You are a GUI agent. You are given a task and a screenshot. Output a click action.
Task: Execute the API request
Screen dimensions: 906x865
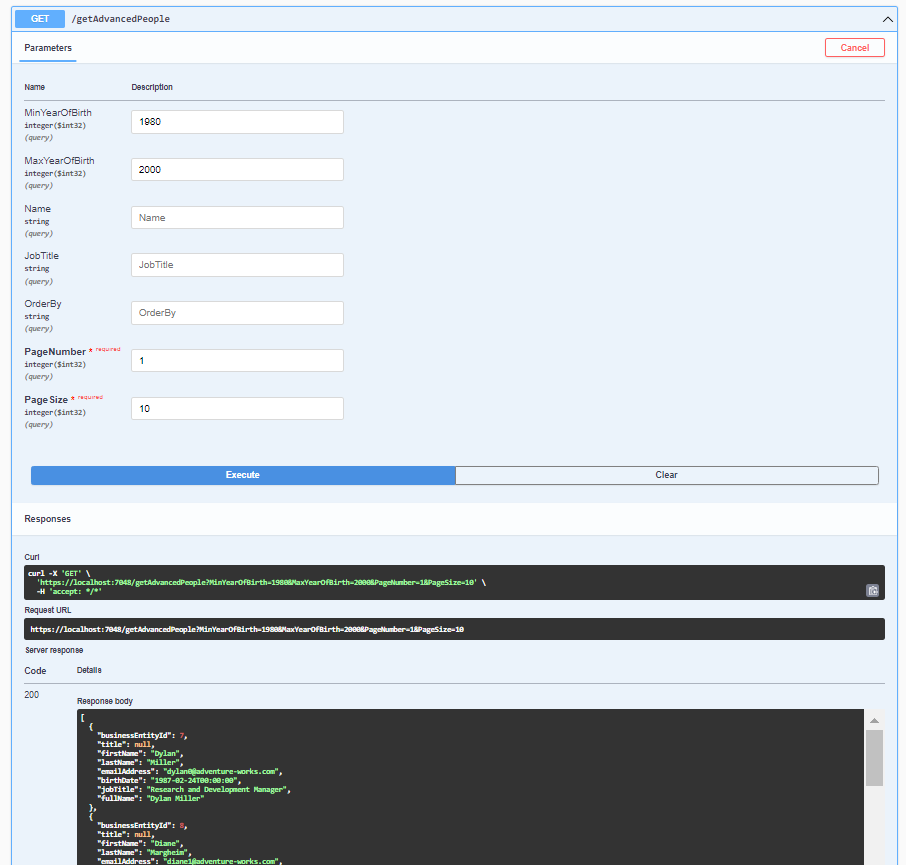pyautogui.click(x=243, y=475)
